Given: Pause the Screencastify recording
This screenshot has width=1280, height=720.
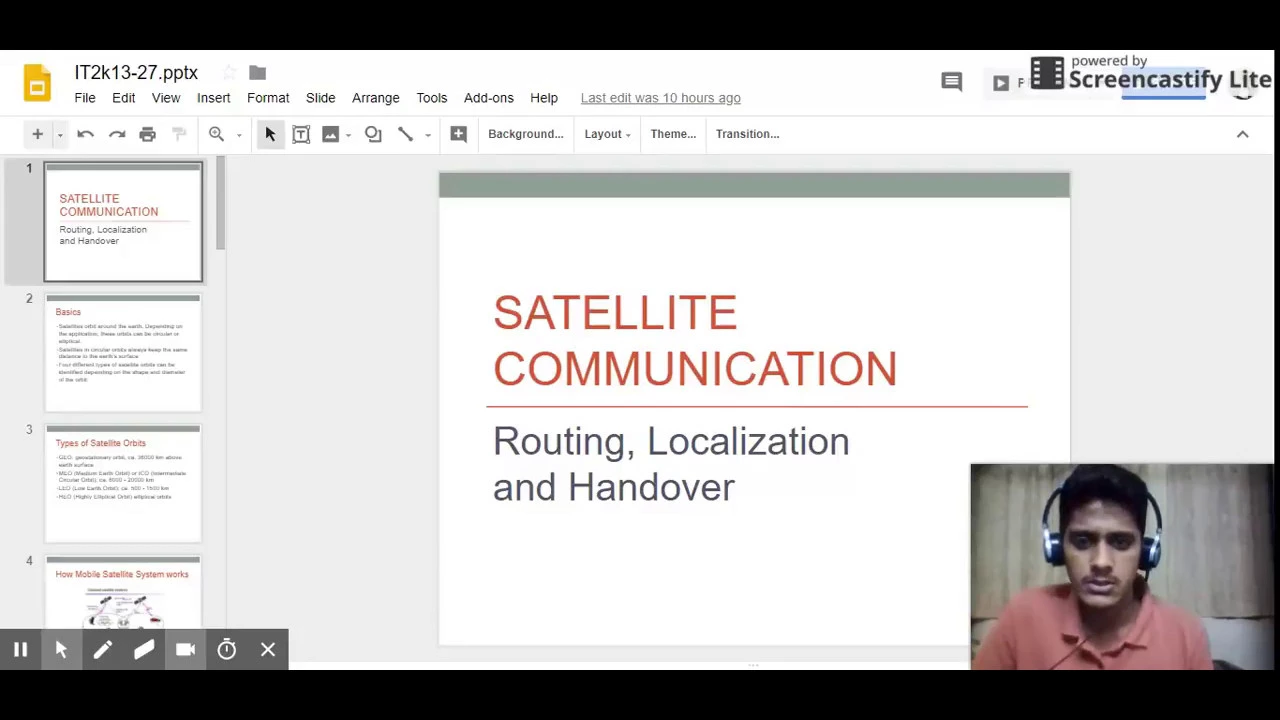Looking at the screenshot, I should [x=20, y=650].
